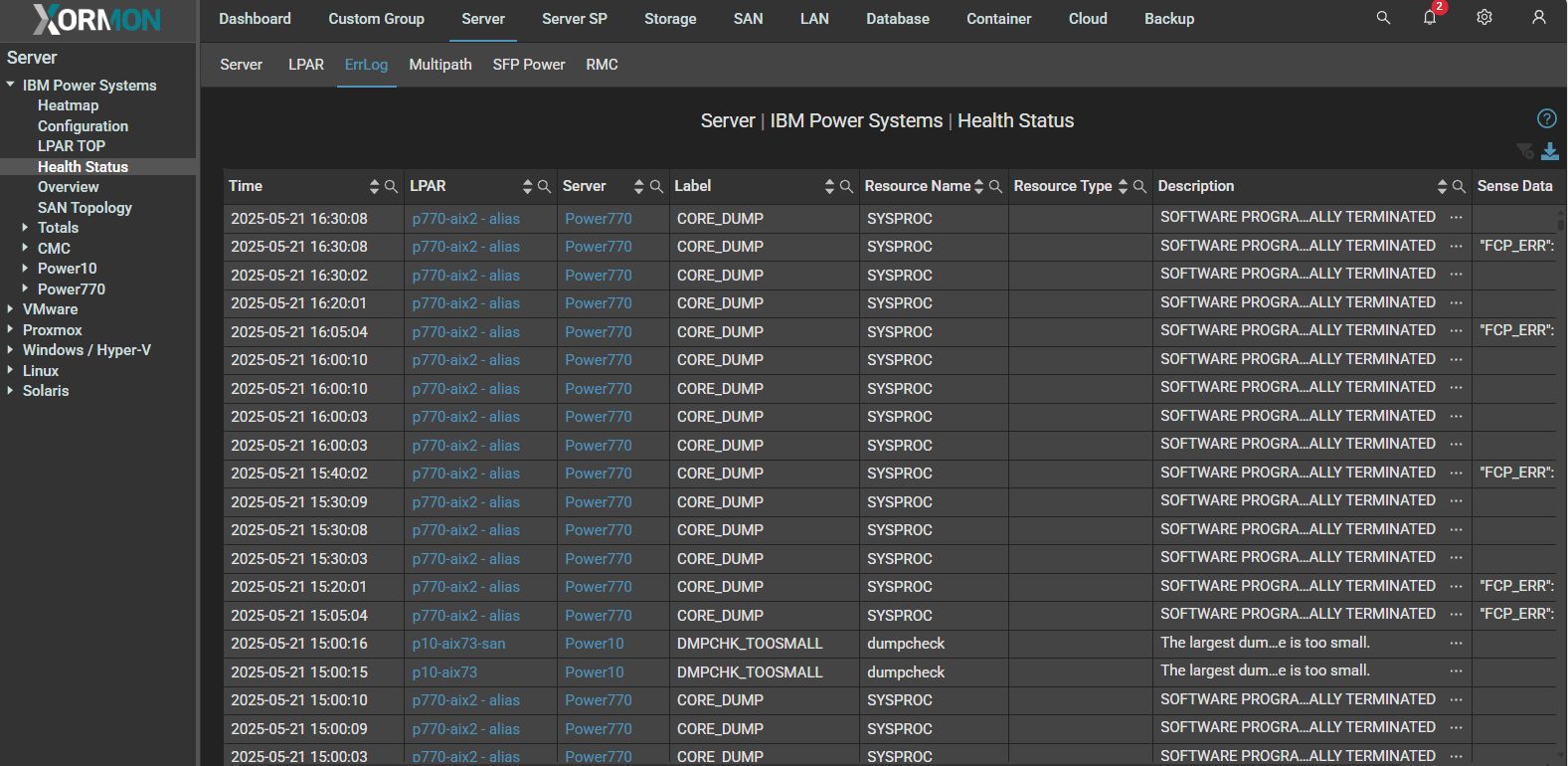Download table data via export icon
The height and width of the screenshot is (766, 1568).
[x=1550, y=151]
